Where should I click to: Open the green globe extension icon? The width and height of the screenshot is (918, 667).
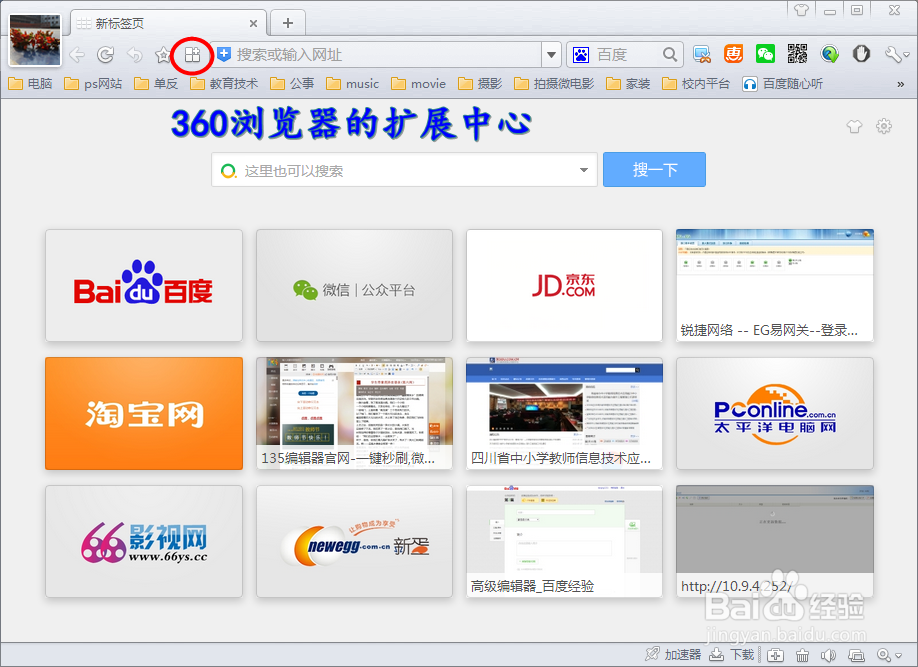(829, 54)
